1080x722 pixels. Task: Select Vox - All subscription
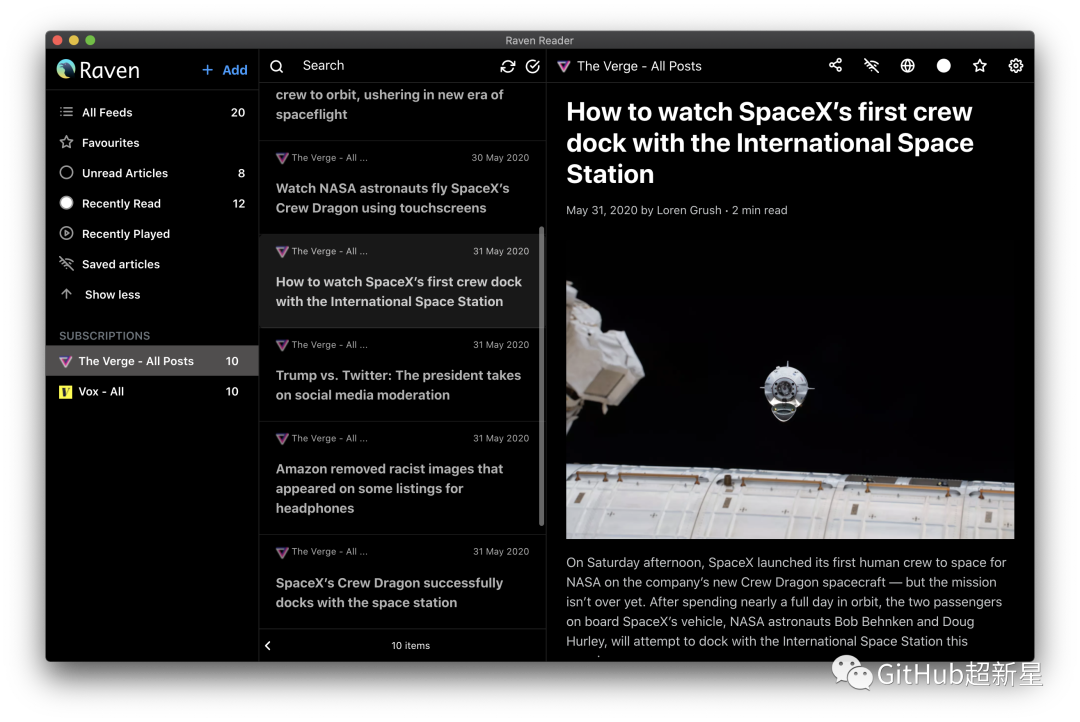click(x=152, y=391)
